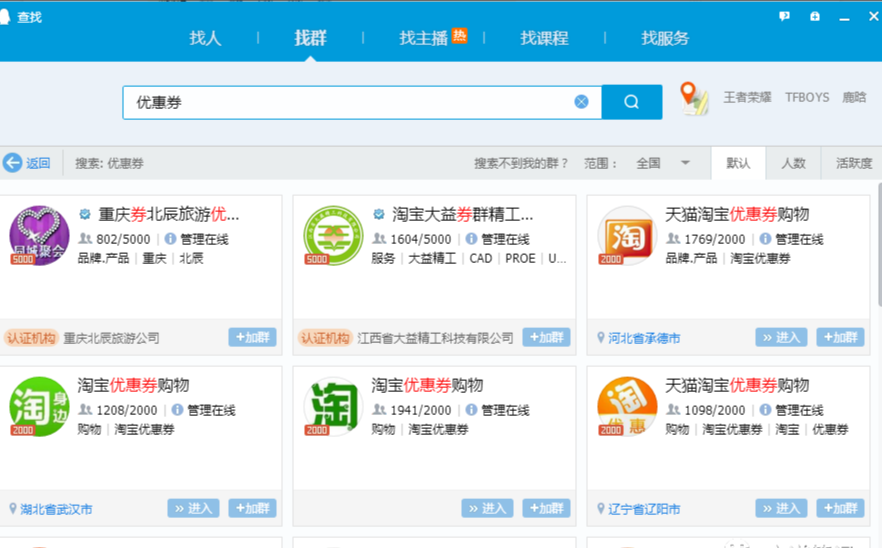882x548 pixels.
Task: Click 返回 link
Action: [38, 163]
